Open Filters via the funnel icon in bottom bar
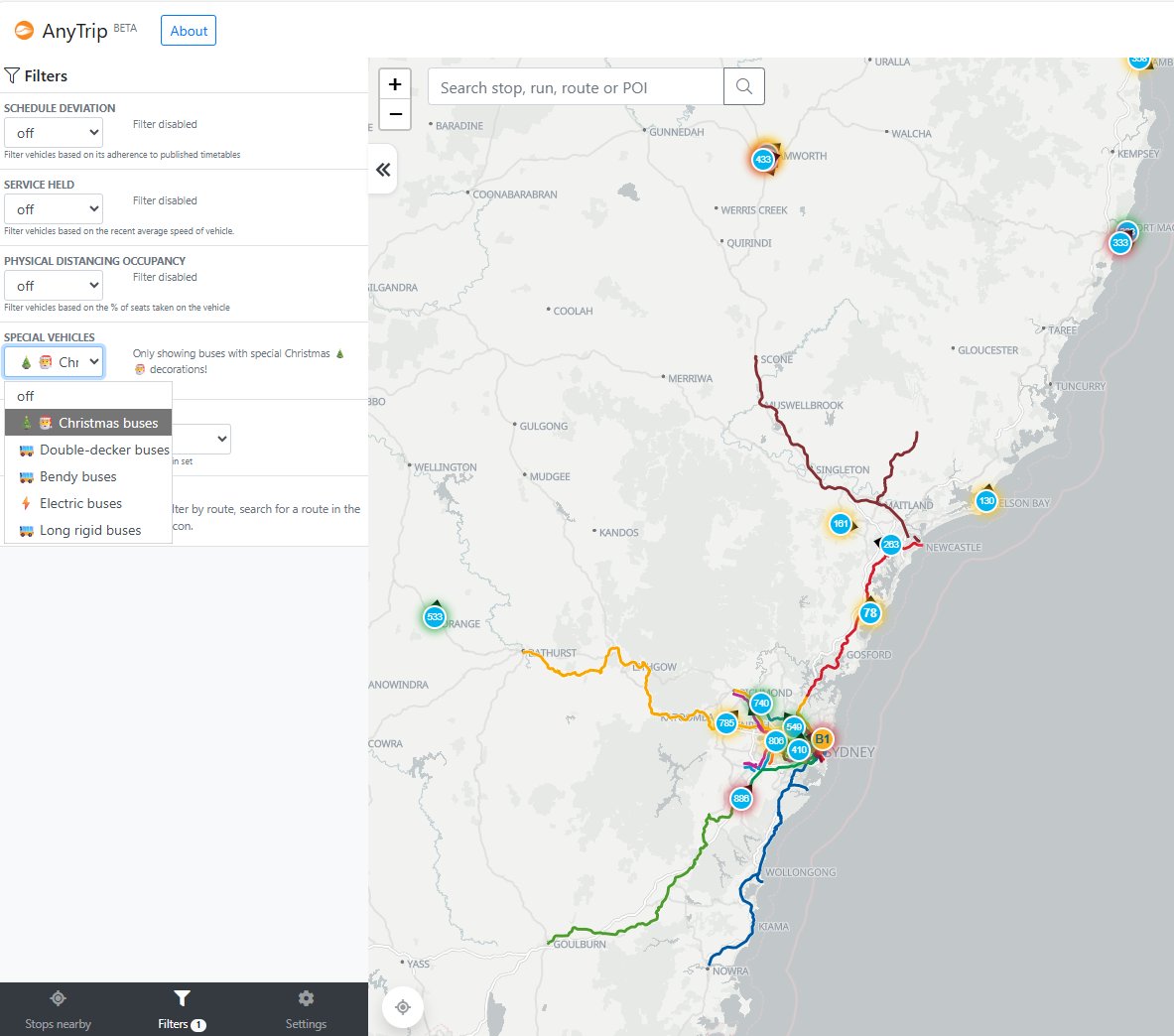Viewport: 1174px width, 1036px height. point(181,998)
